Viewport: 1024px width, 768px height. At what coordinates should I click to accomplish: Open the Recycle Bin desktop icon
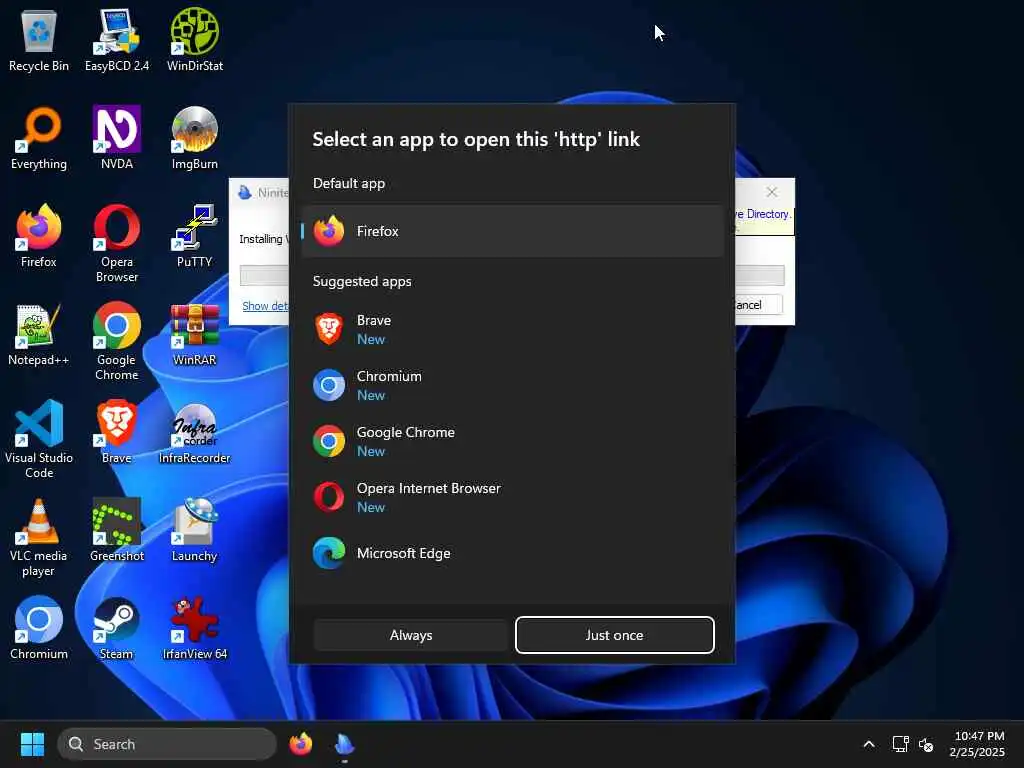point(39,40)
